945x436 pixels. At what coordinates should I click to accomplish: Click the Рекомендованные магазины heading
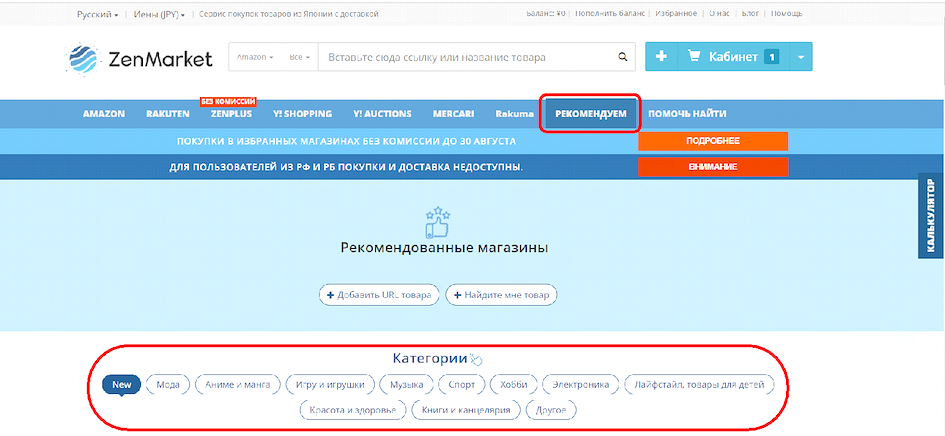click(444, 248)
